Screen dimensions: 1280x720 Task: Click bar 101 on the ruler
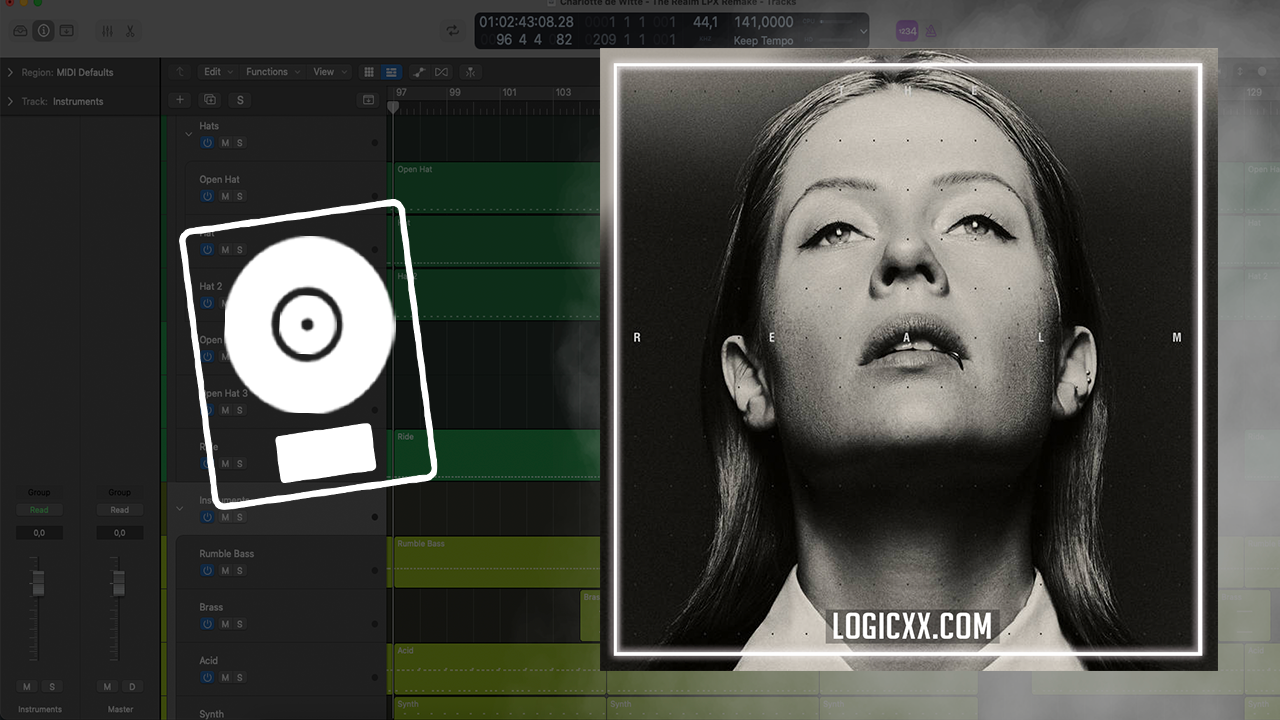coord(510,92)
